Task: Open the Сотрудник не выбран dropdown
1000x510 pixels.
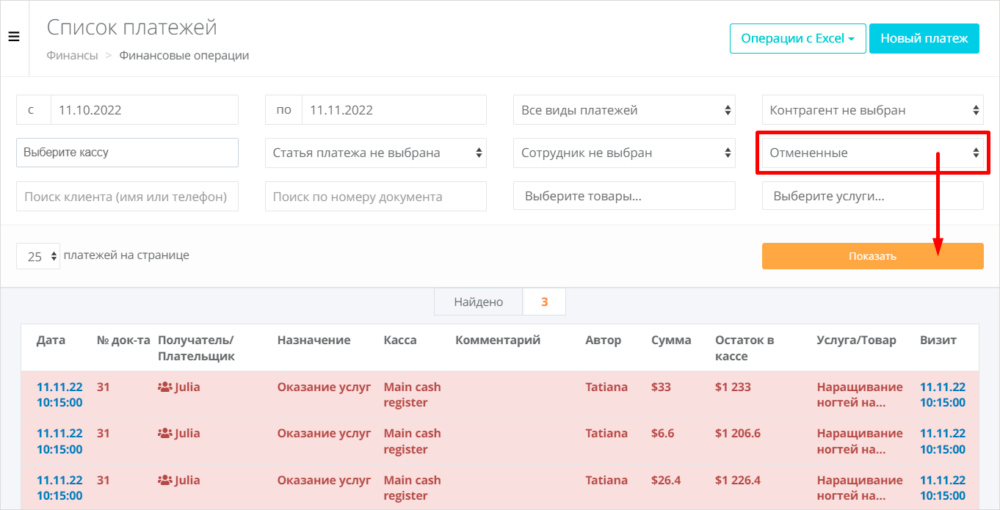Action: [x=624, y=153]
